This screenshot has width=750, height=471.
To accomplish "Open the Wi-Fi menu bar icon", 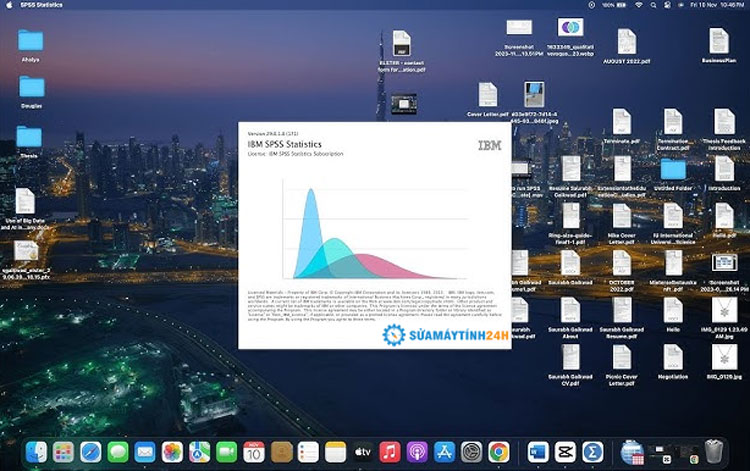I will click(x=639, y=5).
